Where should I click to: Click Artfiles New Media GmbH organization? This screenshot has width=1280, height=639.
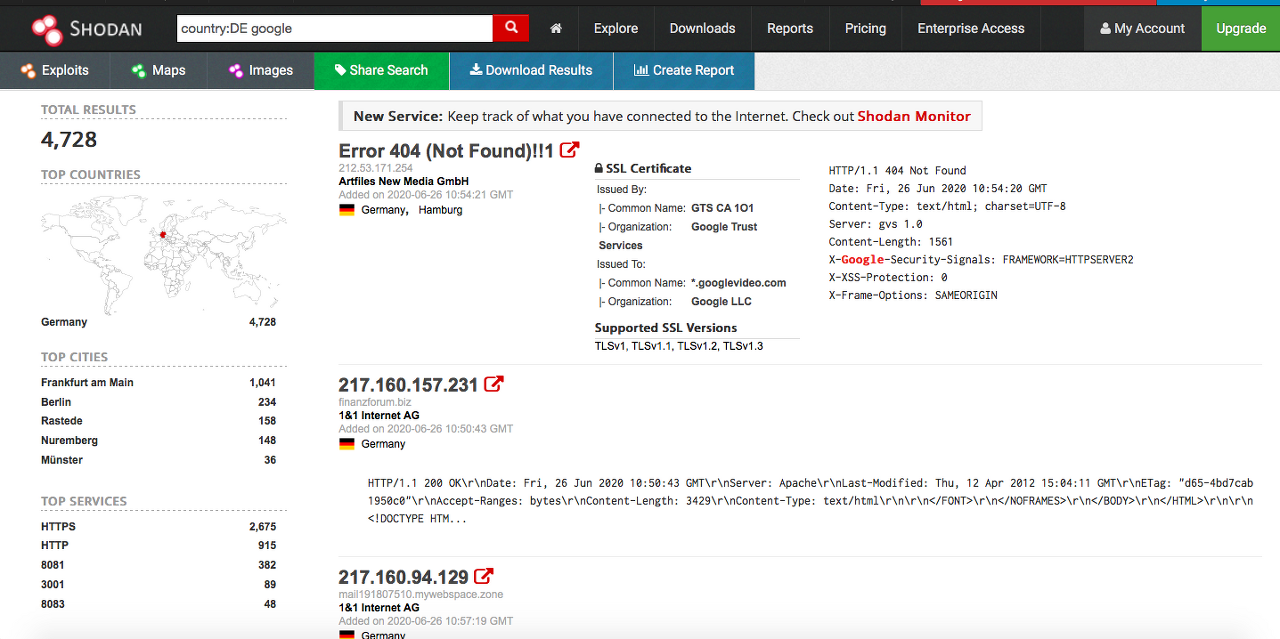404,181
